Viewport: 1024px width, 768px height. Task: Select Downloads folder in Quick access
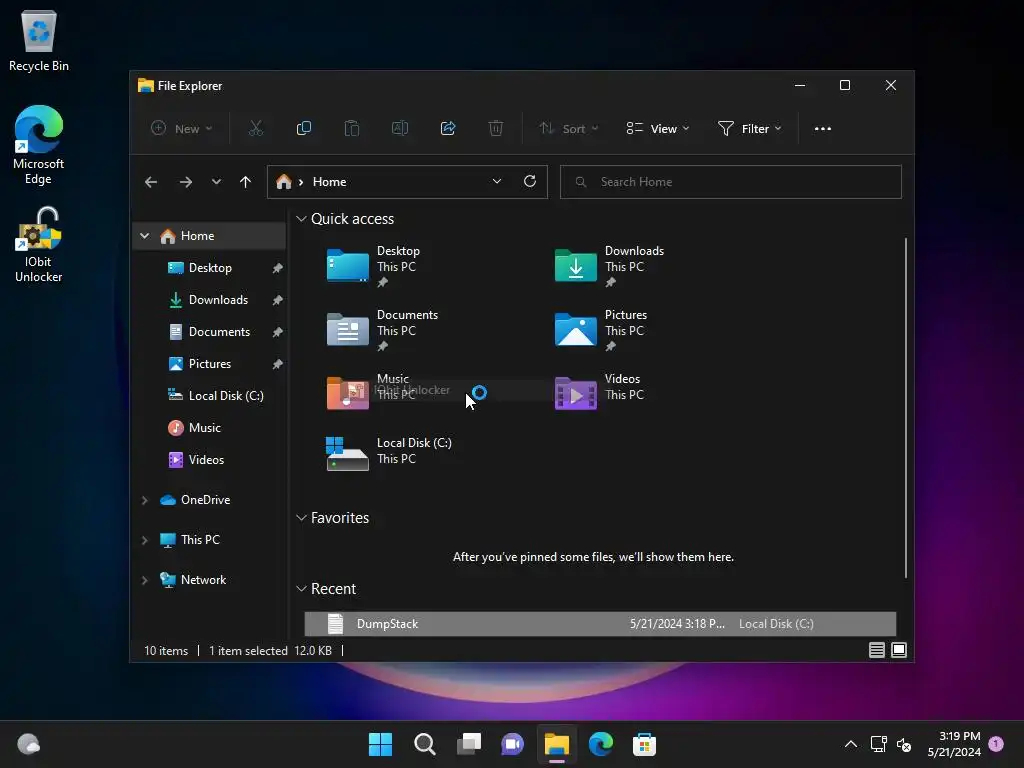click(609, 266)
